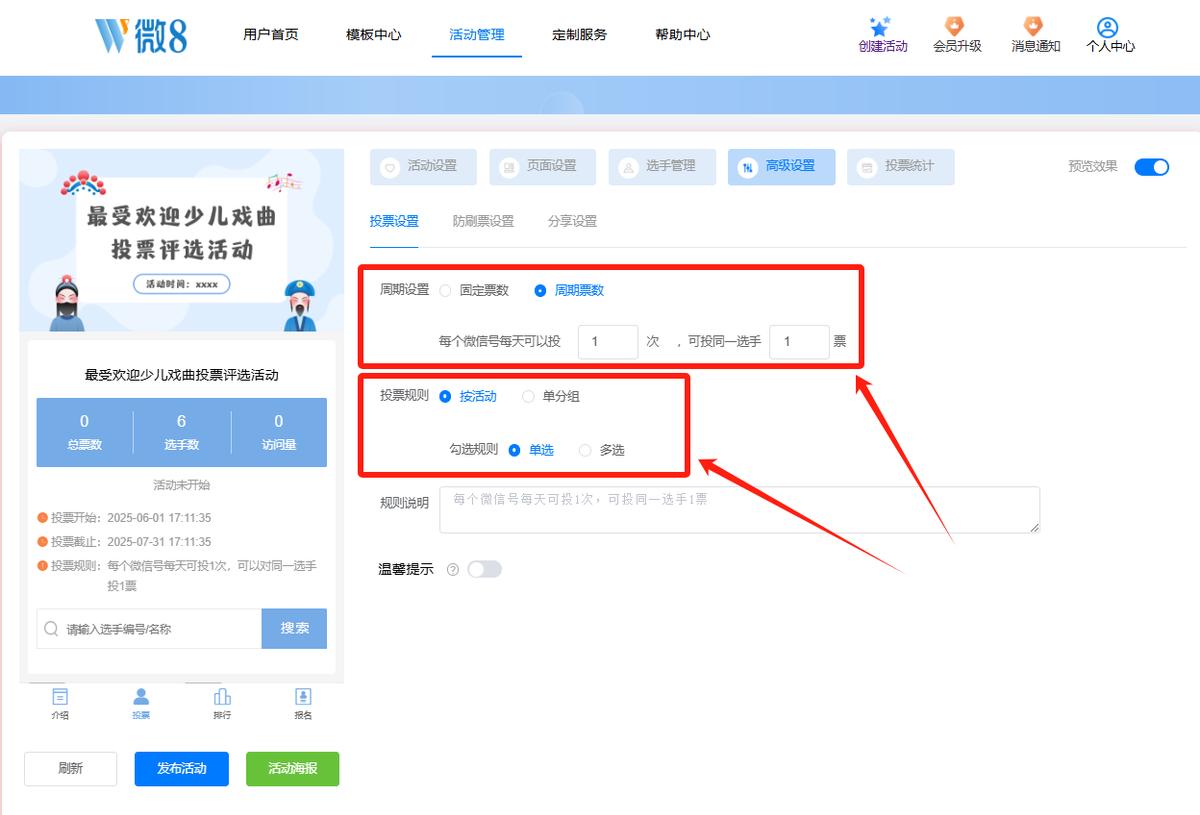Image resolution: width=1200 pixels, height=815 pixels.
Task: Click the 访问量 stat in preview
Action: [x=278, y=432]
